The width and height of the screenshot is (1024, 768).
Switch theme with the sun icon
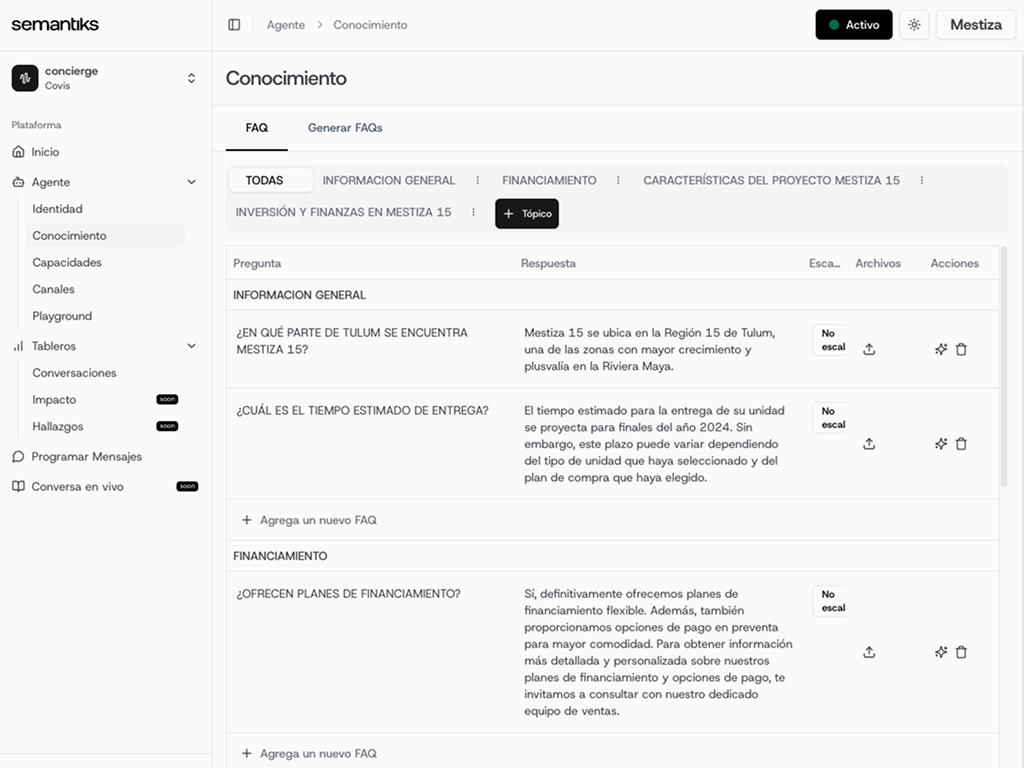coord(914,25)
